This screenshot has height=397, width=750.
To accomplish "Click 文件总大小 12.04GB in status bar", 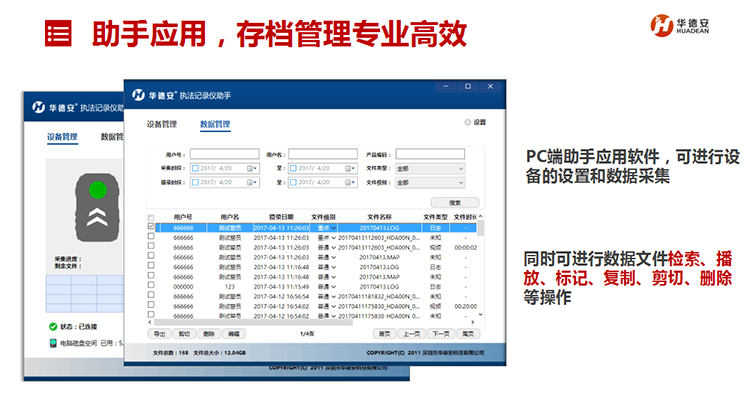I will (220, 353).
